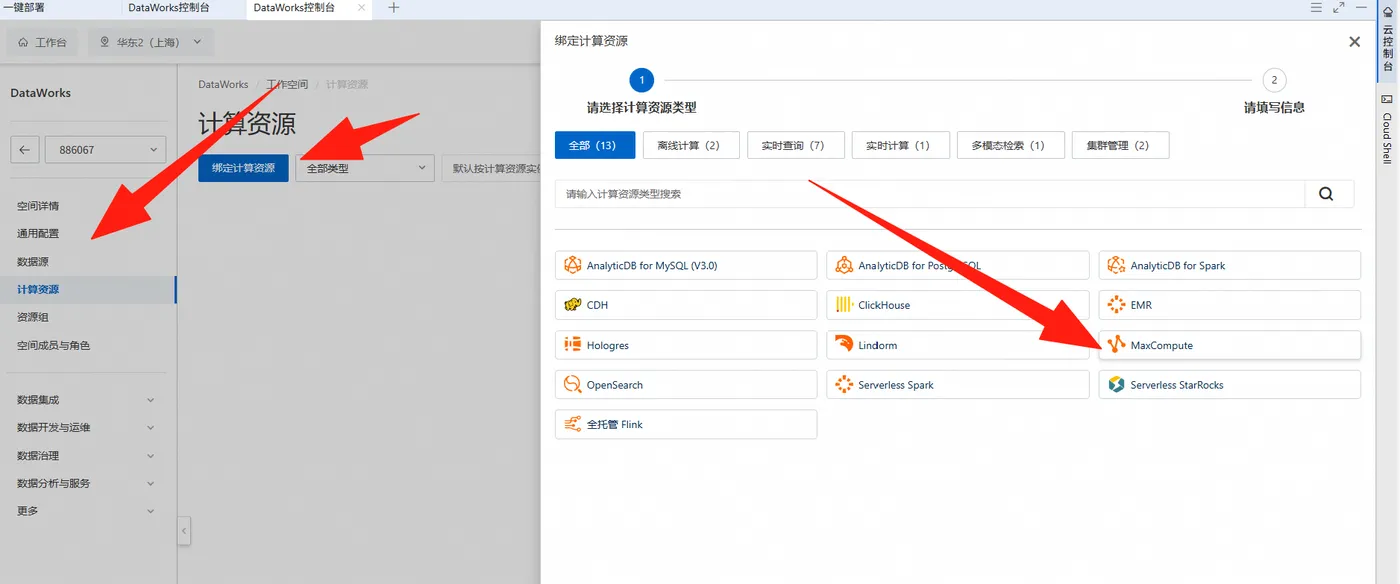
Task: Close the active DataWorks控制台 tab
Action: (362, 8)
